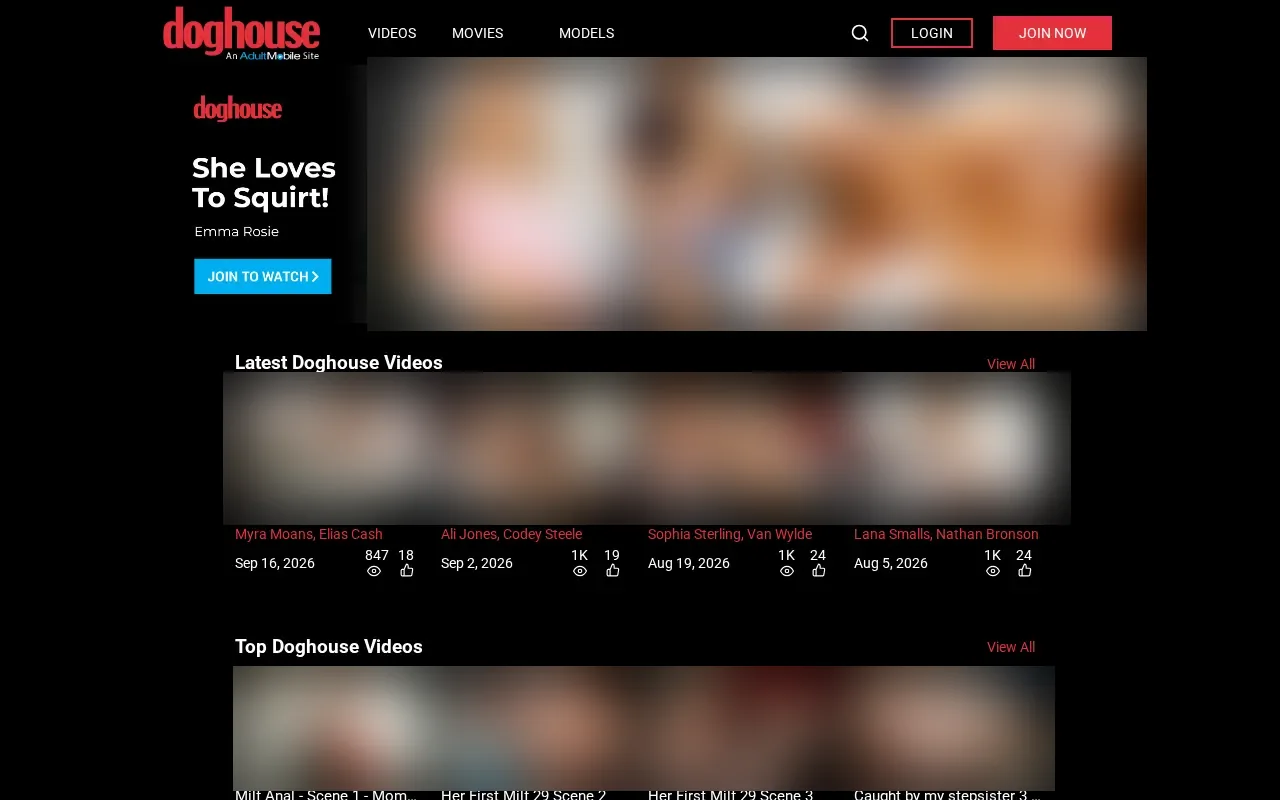Open the Ali Jones, Codey Steele link
Image resolution: width=1280 pixels, height=800 pixels.
coord(511,534)
